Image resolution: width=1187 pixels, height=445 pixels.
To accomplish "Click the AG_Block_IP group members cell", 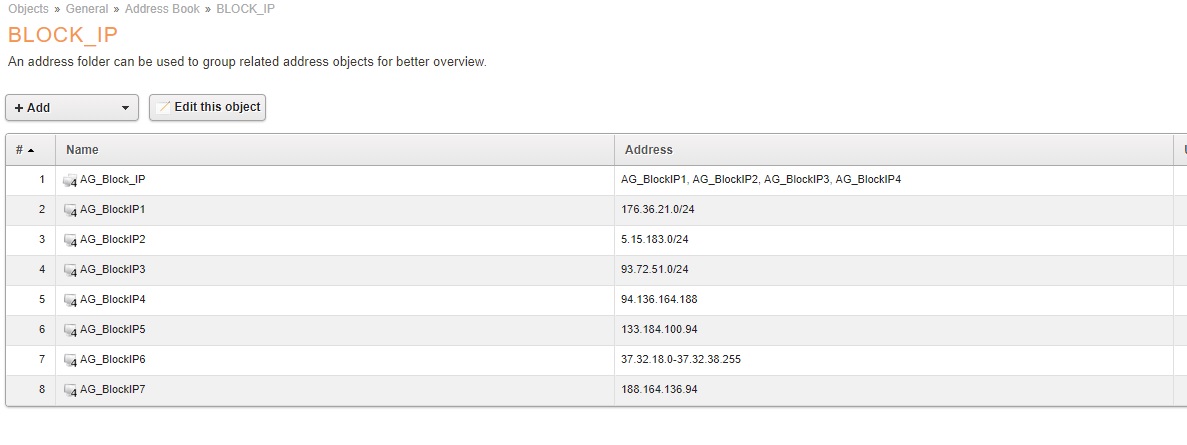I will point(761,179).
